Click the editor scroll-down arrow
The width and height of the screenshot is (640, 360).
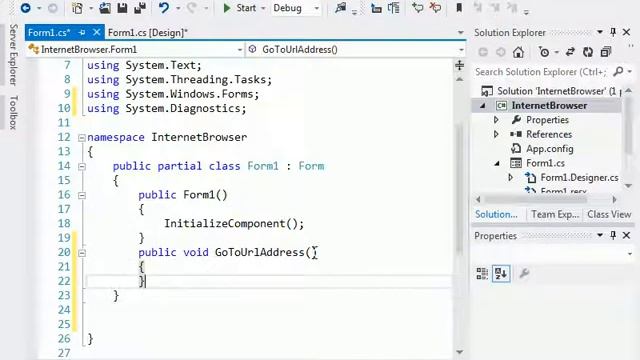460,352
